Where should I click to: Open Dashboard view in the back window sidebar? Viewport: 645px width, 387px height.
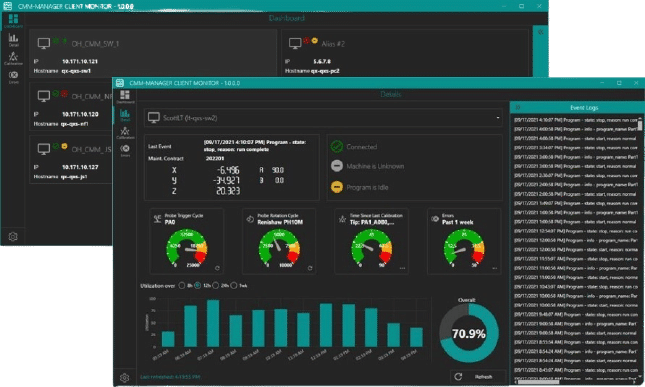coord(13,21)
